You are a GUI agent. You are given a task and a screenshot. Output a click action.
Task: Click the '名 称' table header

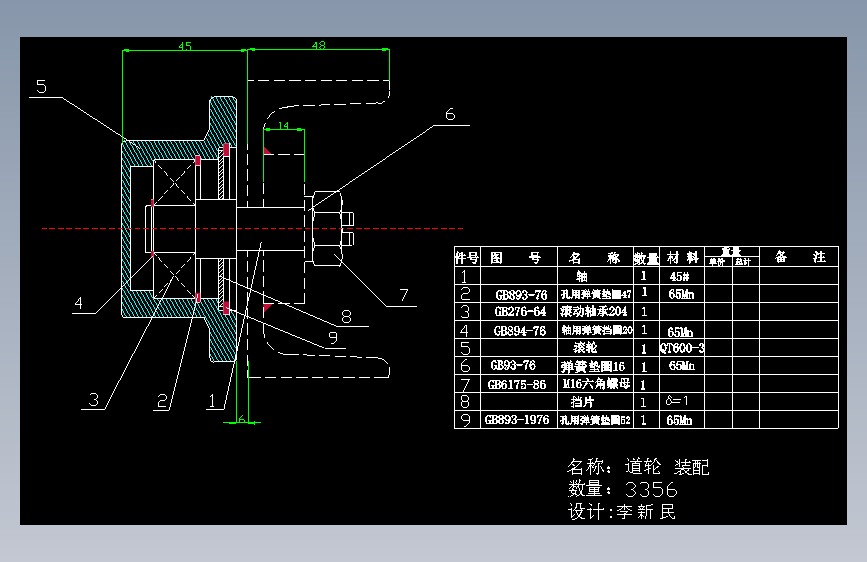tap(594, 258)
